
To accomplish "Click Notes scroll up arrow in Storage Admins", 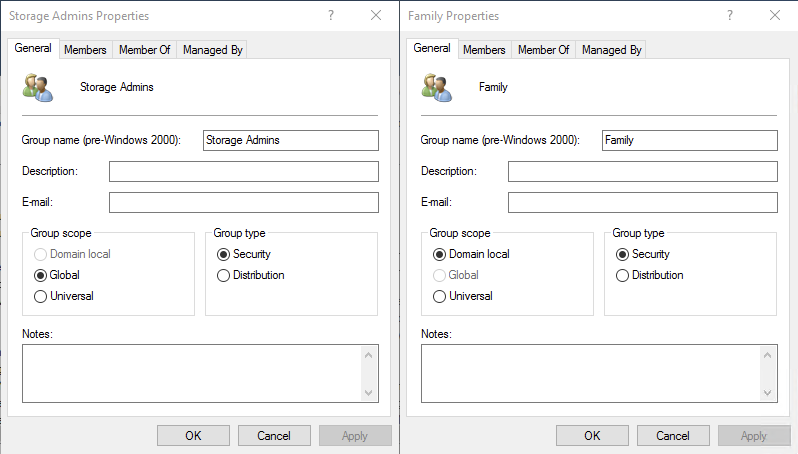I will pos(369,355).
